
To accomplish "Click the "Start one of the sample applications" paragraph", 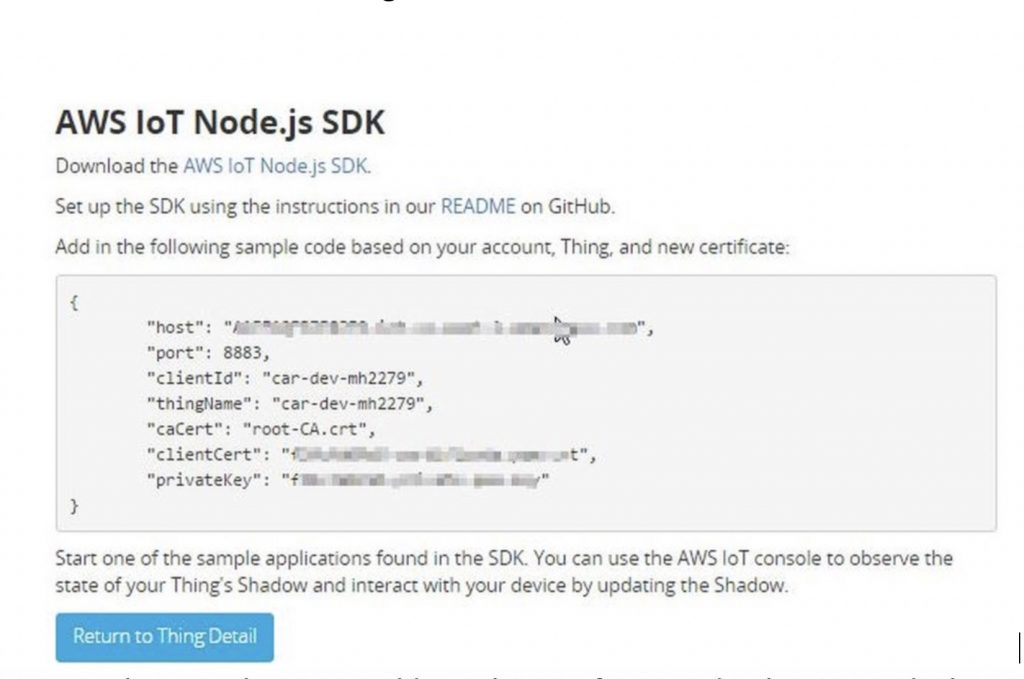I will pyautogui.click(x=504, y=571).
